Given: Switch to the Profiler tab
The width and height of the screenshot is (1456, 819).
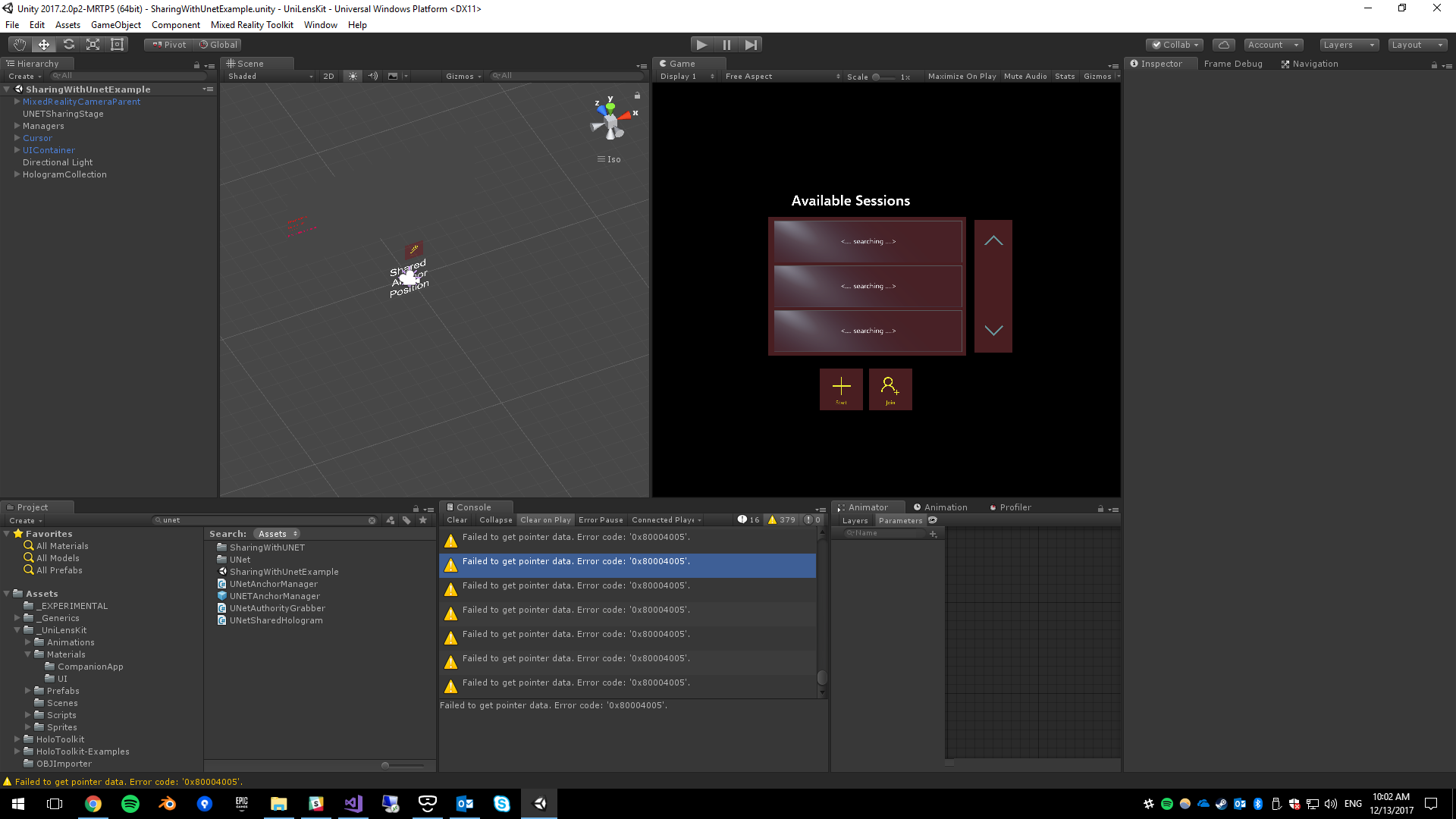Looking at the screenshot, I should tap(1014, 507).
